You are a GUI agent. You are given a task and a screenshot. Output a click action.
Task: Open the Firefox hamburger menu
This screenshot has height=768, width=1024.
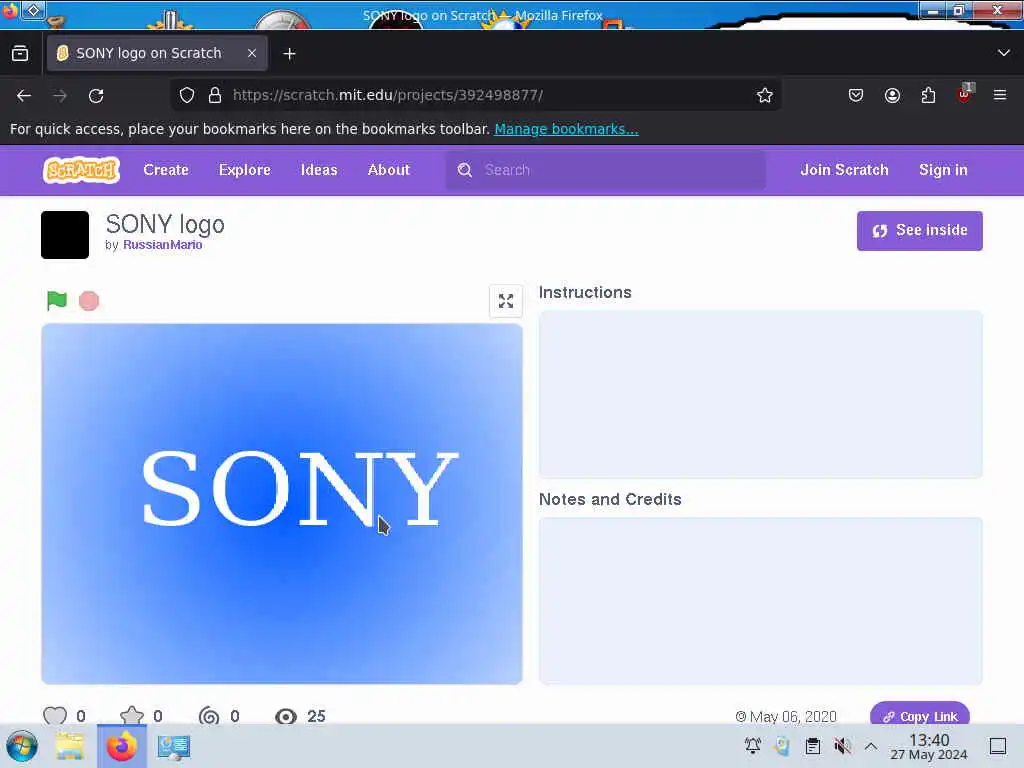[1000, 95]
